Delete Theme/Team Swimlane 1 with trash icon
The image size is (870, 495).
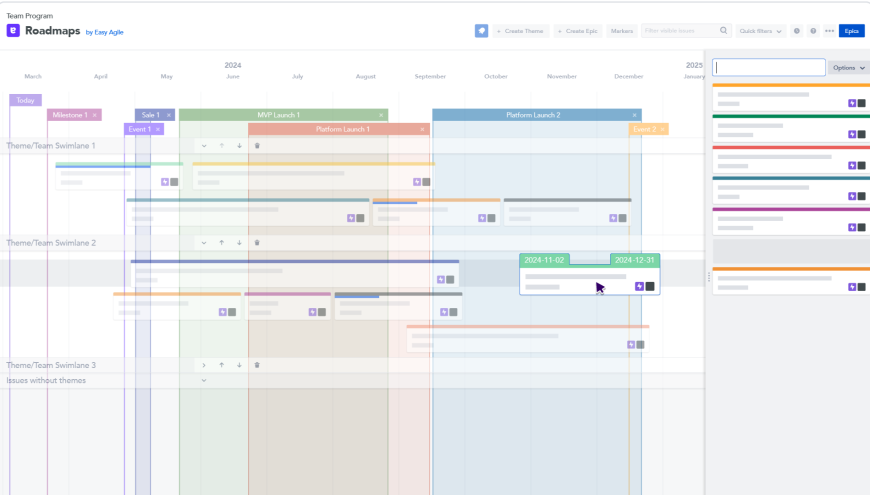(257, 146)
